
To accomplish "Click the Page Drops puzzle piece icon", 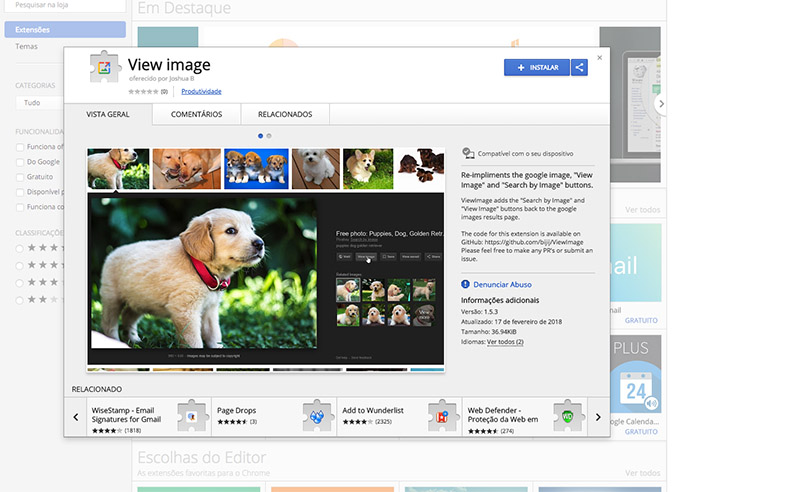I will tap(317, 416).
